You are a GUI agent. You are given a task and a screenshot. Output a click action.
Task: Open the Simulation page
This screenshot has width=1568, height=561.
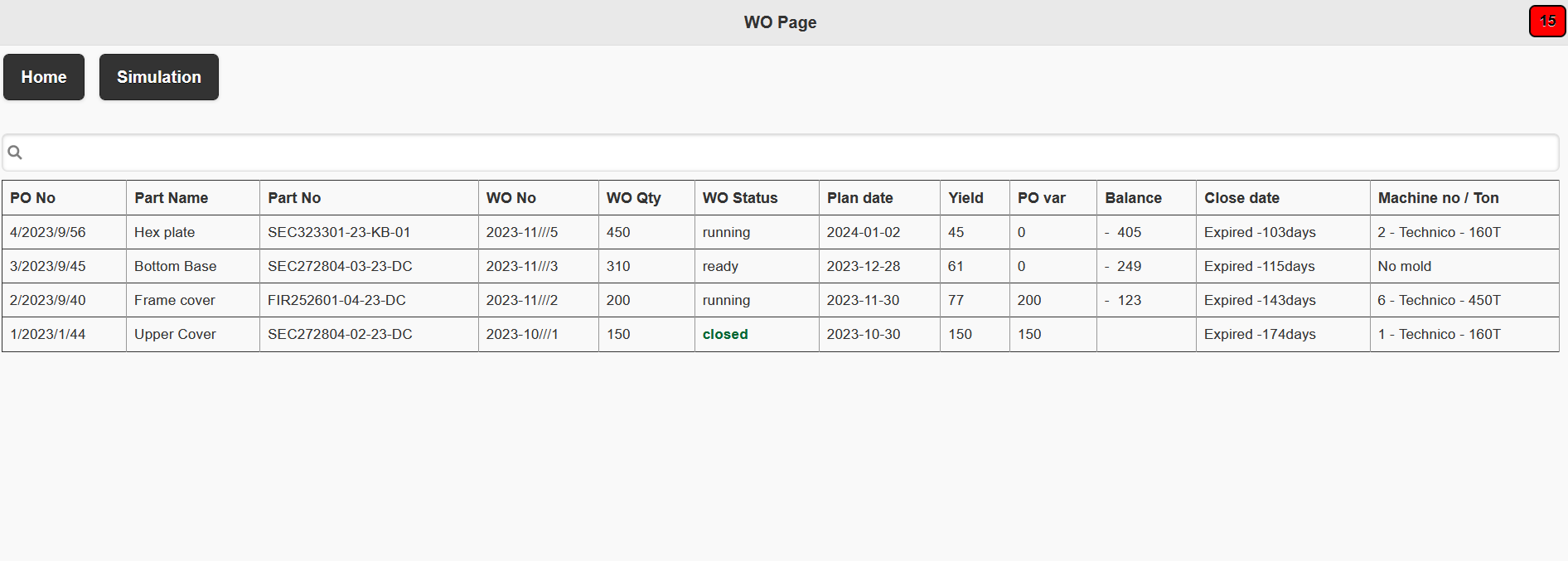[x=158, y=77]
